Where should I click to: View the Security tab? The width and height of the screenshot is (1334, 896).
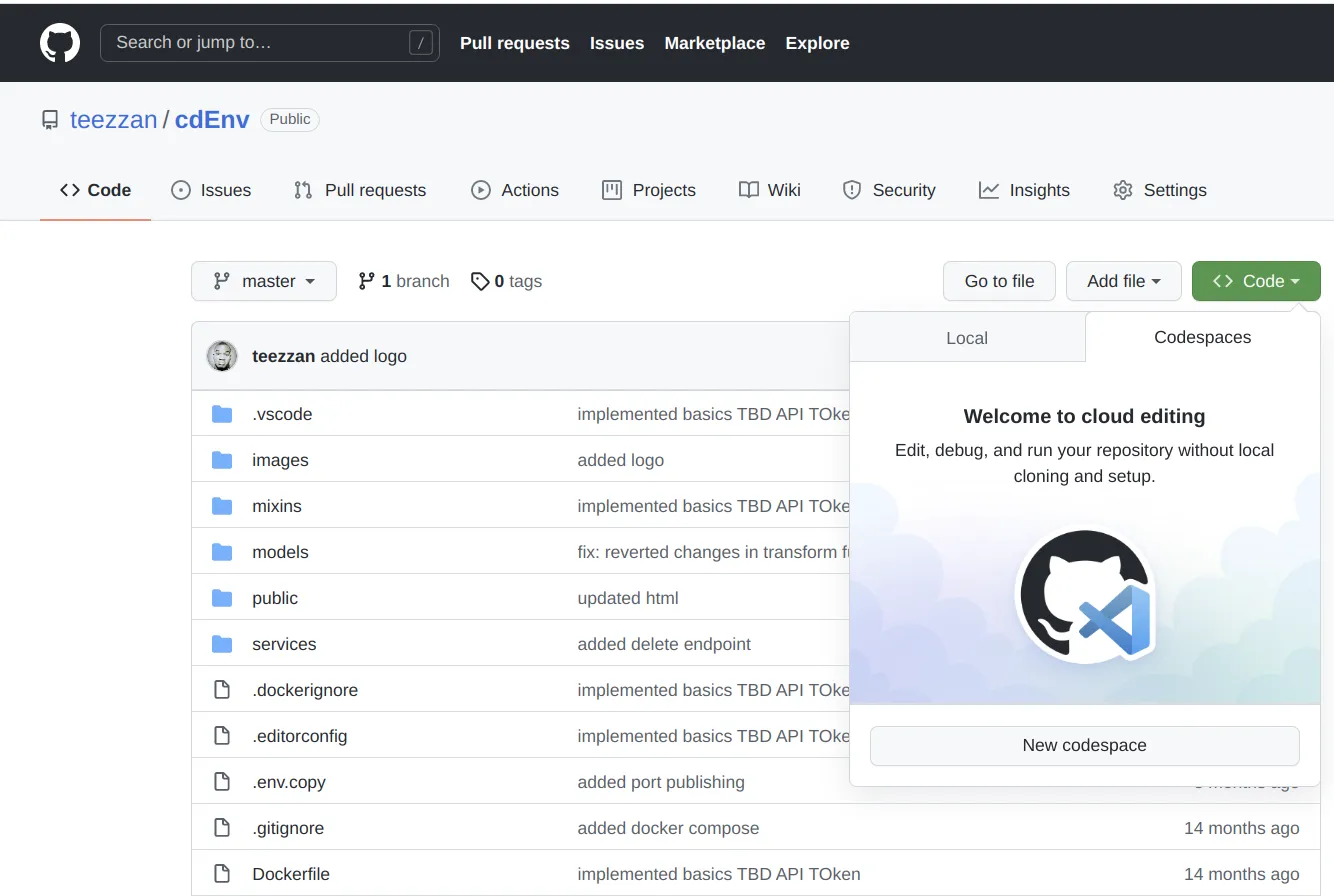(889, 190)
